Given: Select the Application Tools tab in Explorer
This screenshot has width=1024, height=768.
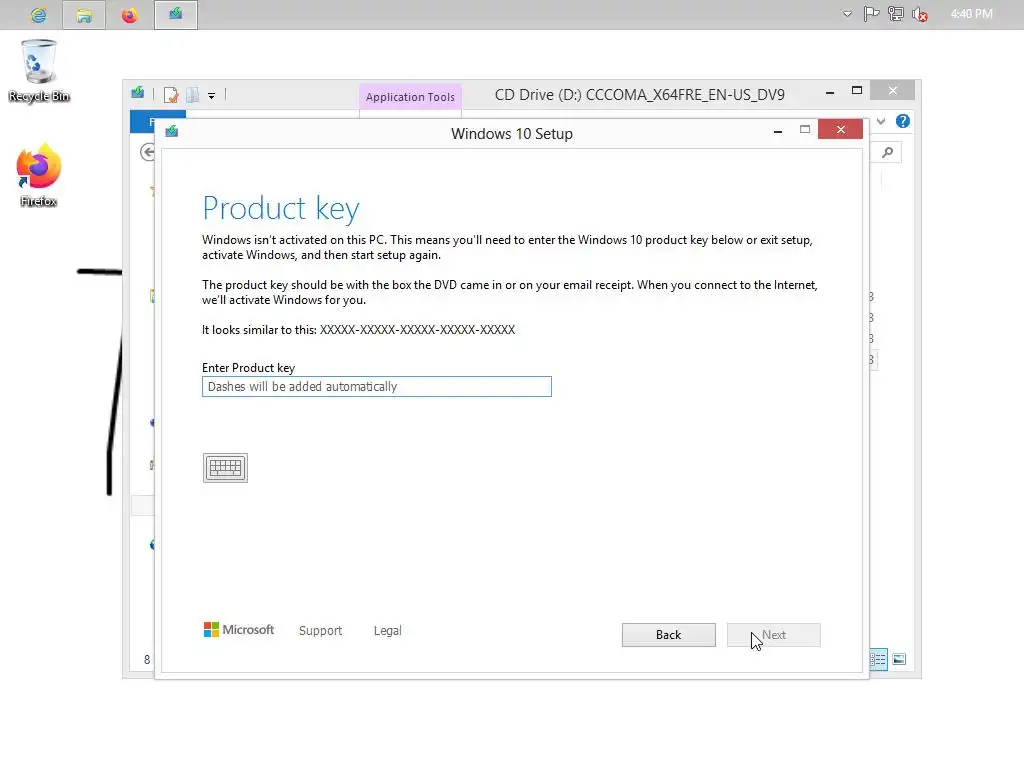Looking at the screenshot, I should [410, 97].
